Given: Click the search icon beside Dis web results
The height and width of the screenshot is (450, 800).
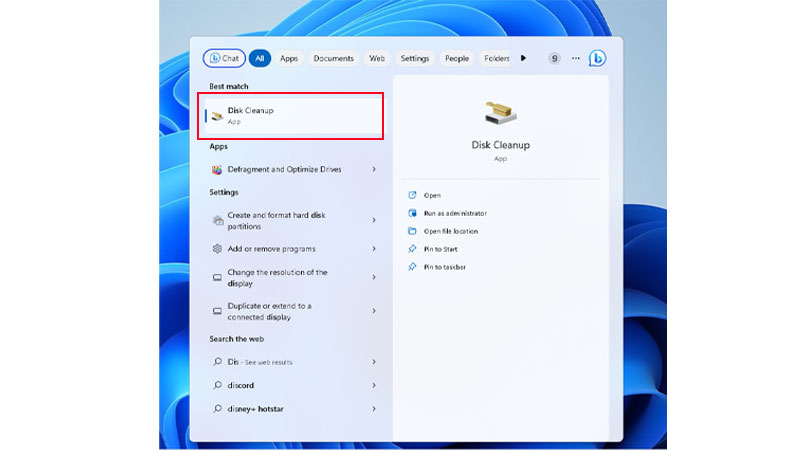Looking at the screenshot, I should [x=217, y=362].
